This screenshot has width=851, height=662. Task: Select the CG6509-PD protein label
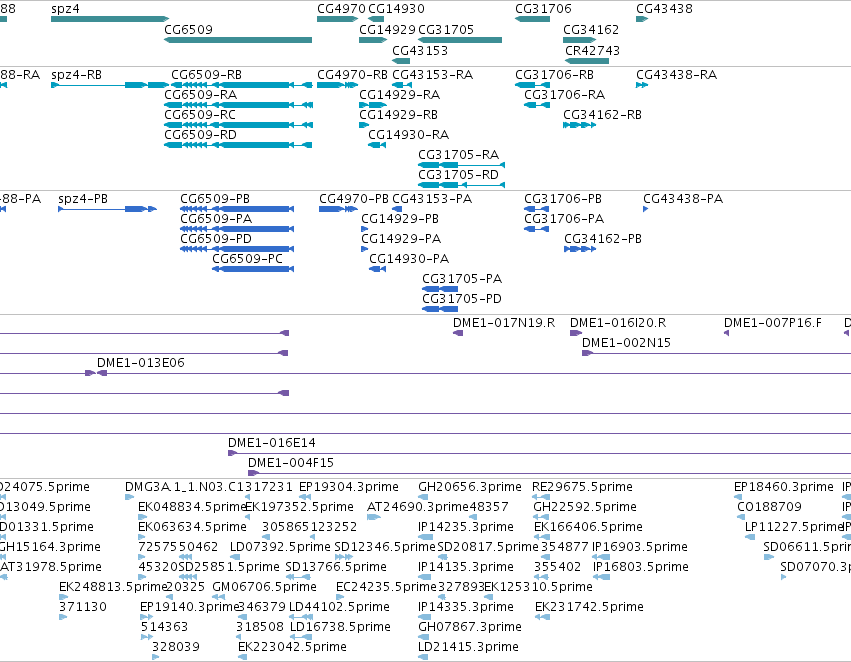216,239
